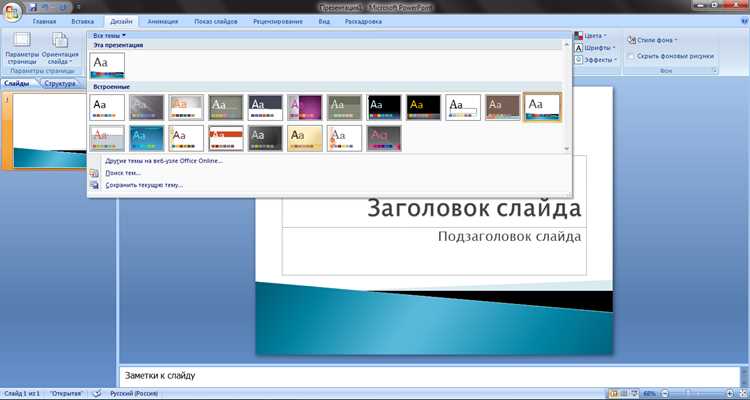Open Slide Orientation (Ориентация слайда) menu
The width and height of the screenshot is (750, 400).
pyautogui.click(x=60, y=49)
